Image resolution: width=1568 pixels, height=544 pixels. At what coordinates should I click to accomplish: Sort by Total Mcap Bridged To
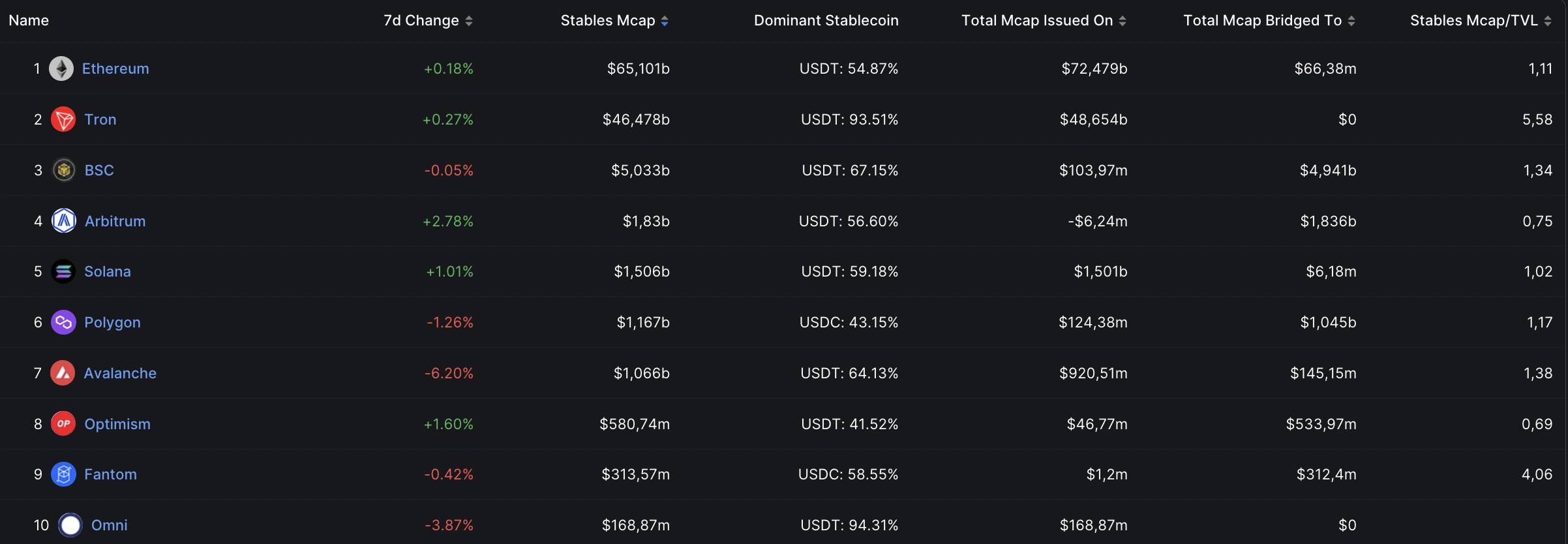pyautogui.click(x=1269, y=21)
